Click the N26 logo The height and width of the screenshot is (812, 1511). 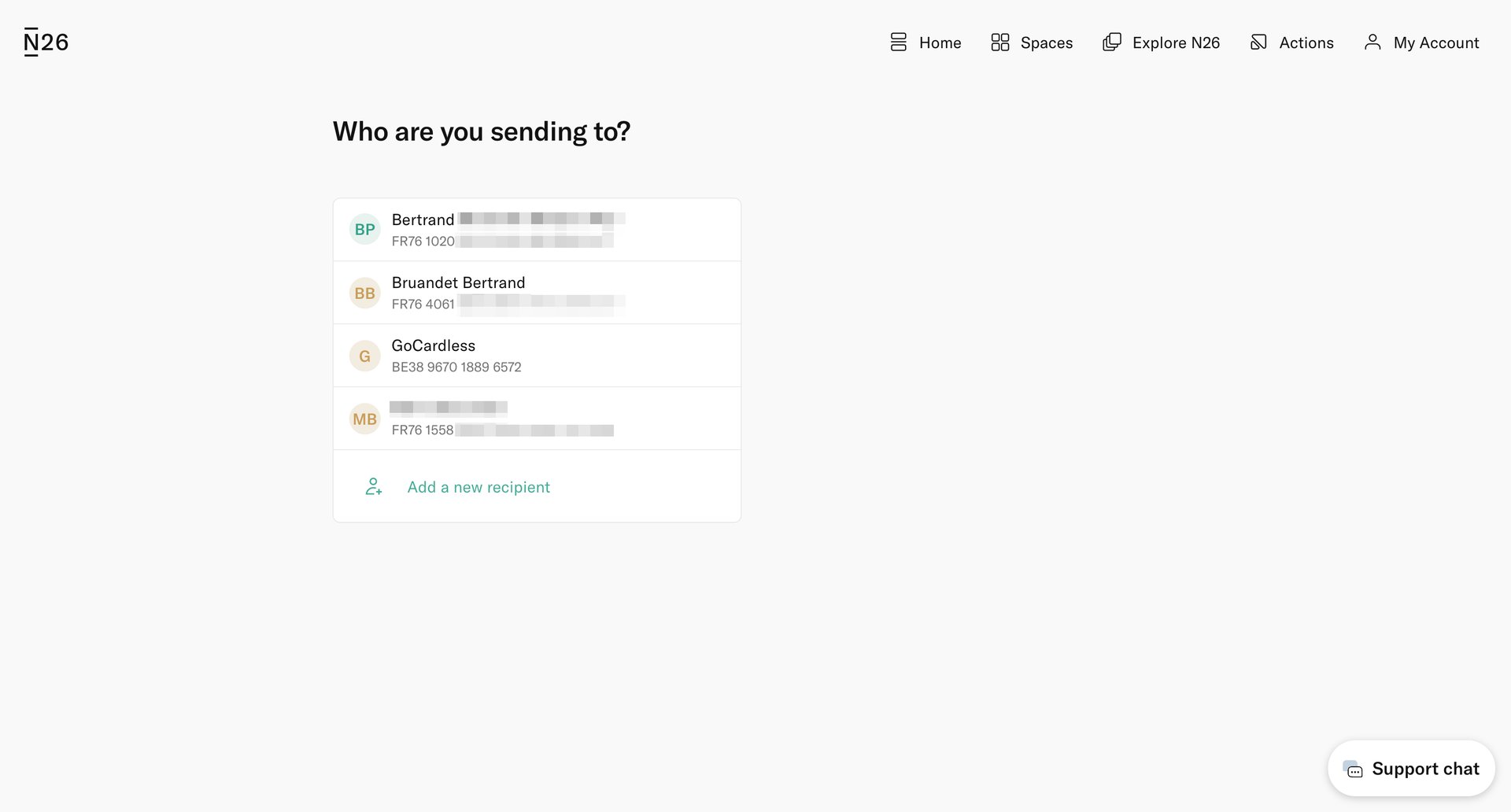pyautogui.click(x=45, y=42)
